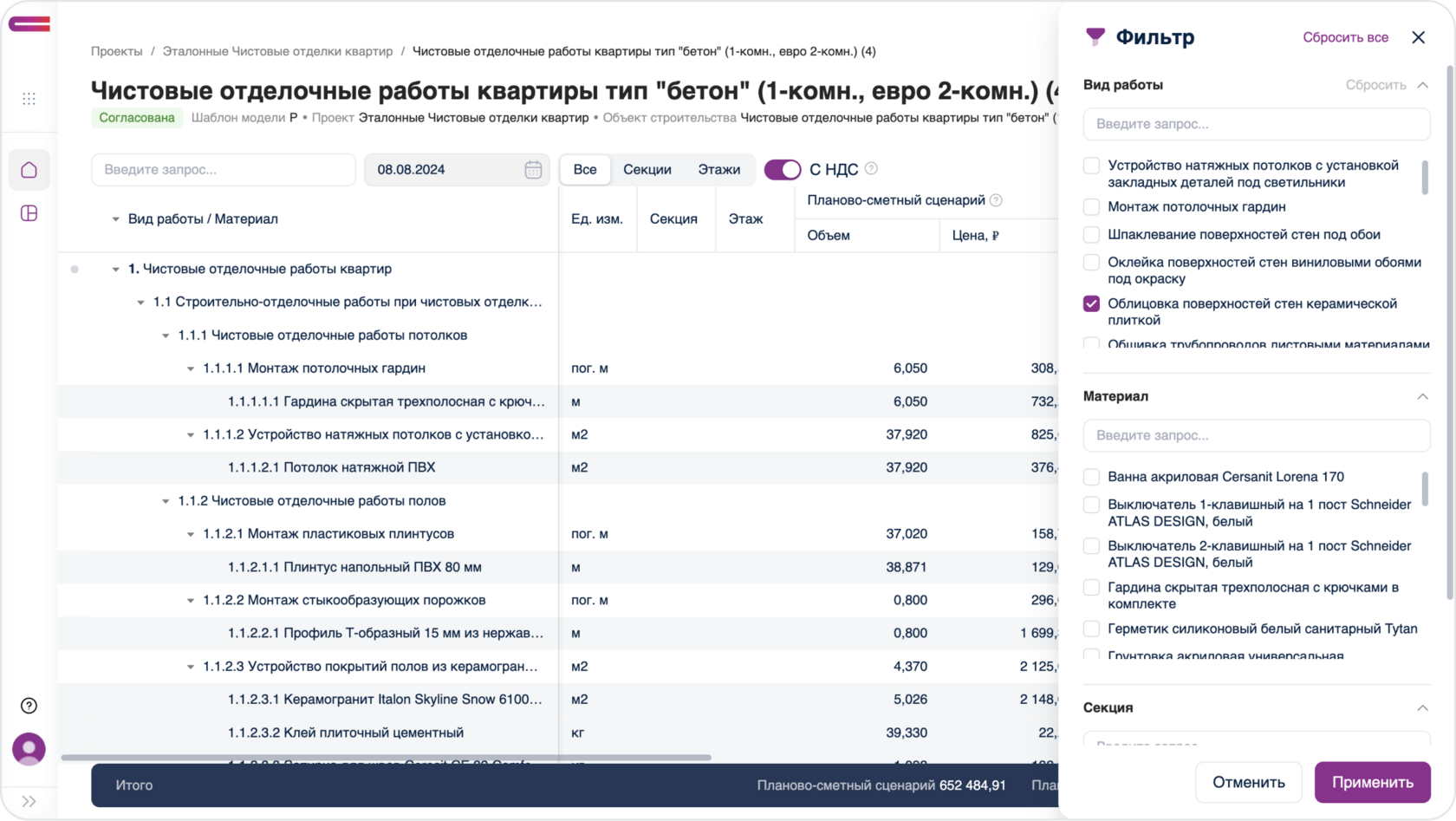Check the Монтаж потолочных гардин filter checkbox
This screenshot has height=821, width=1456.
(x=1092, y=207)
